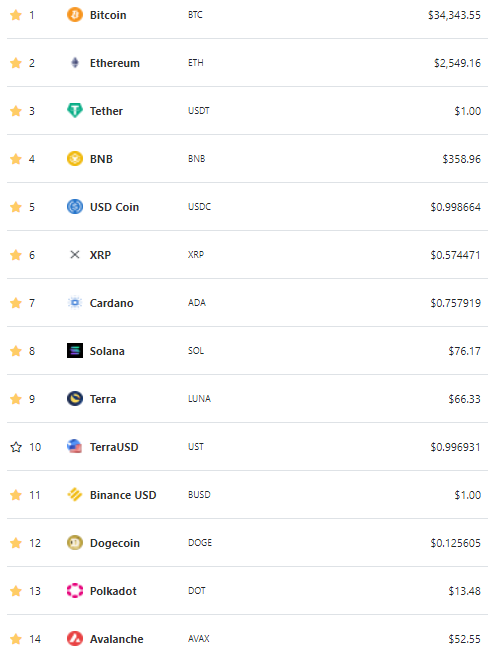
Task: Unfavorite Bitcoin using its star
Action: click(x=16, y=15)
